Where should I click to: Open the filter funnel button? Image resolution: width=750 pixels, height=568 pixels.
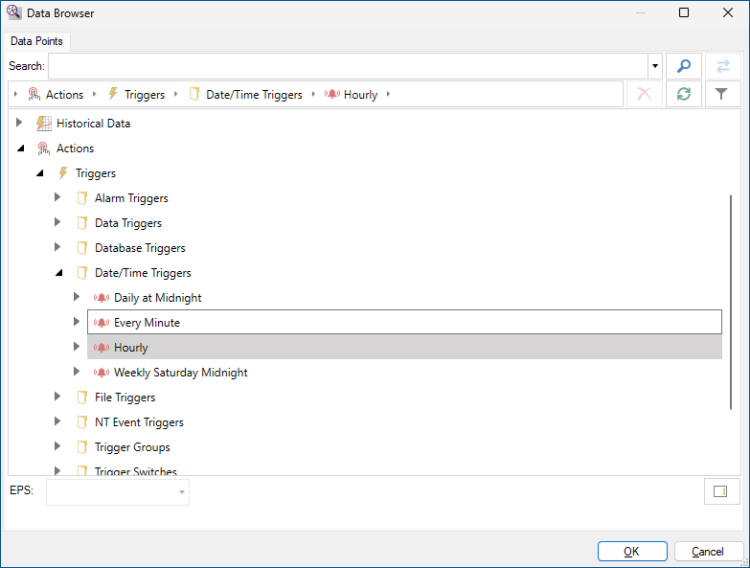(x=721, y=94)
